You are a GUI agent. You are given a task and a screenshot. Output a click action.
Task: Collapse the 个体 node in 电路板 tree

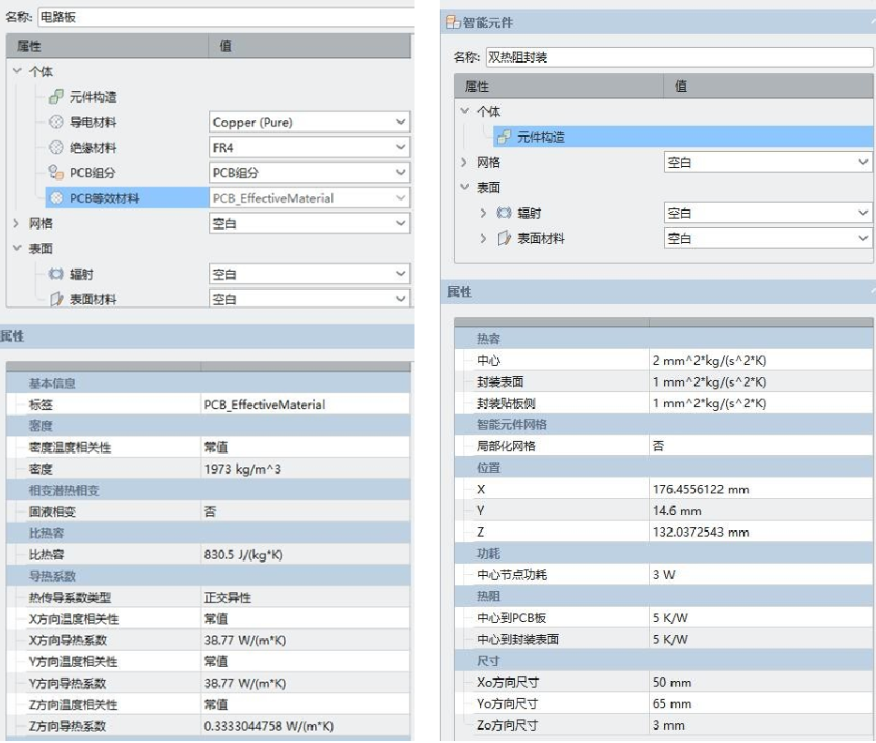(17, 72)
